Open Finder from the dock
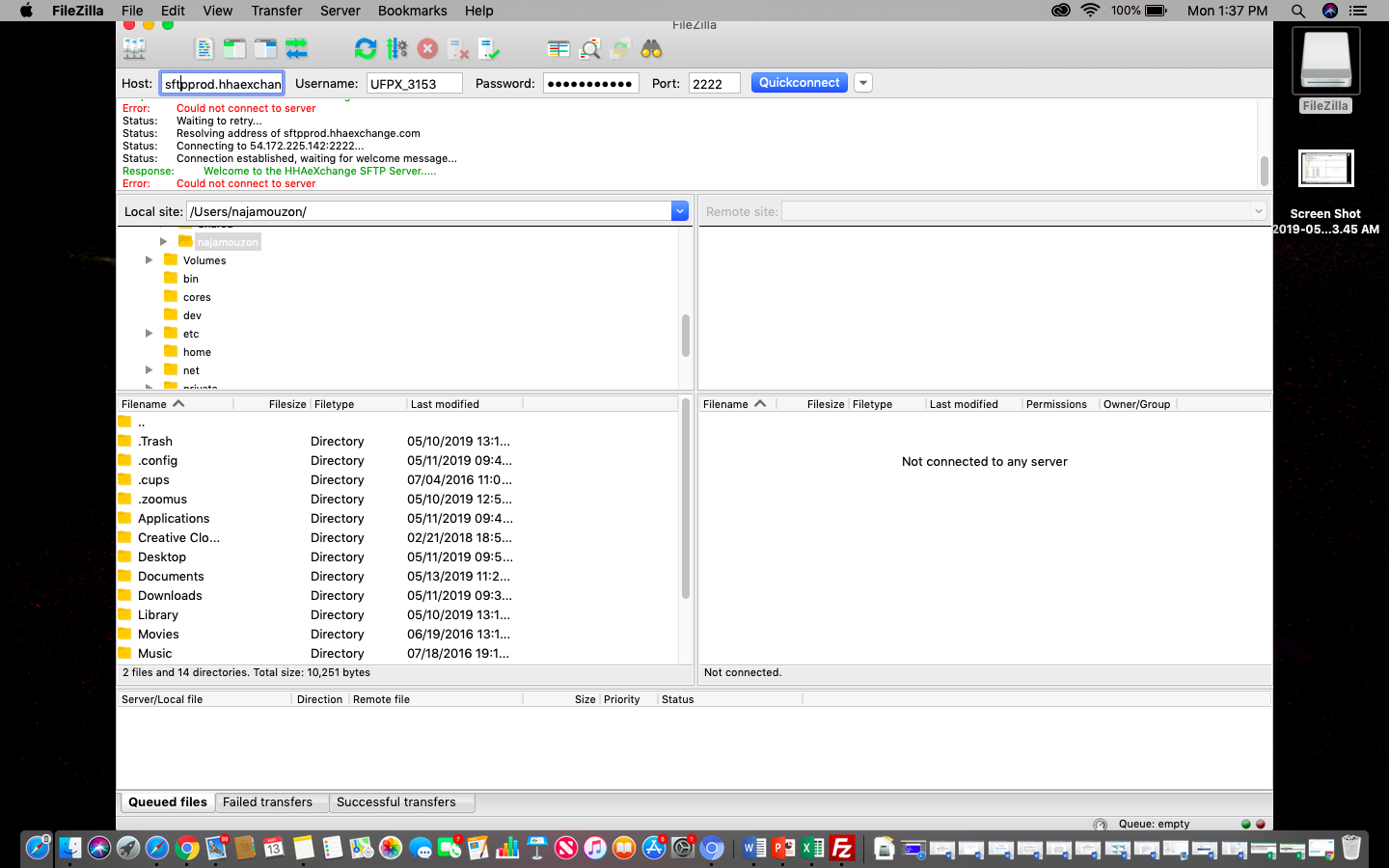Image resolution: width=1389 pixels, height=868 pixels. coord(69,848)
